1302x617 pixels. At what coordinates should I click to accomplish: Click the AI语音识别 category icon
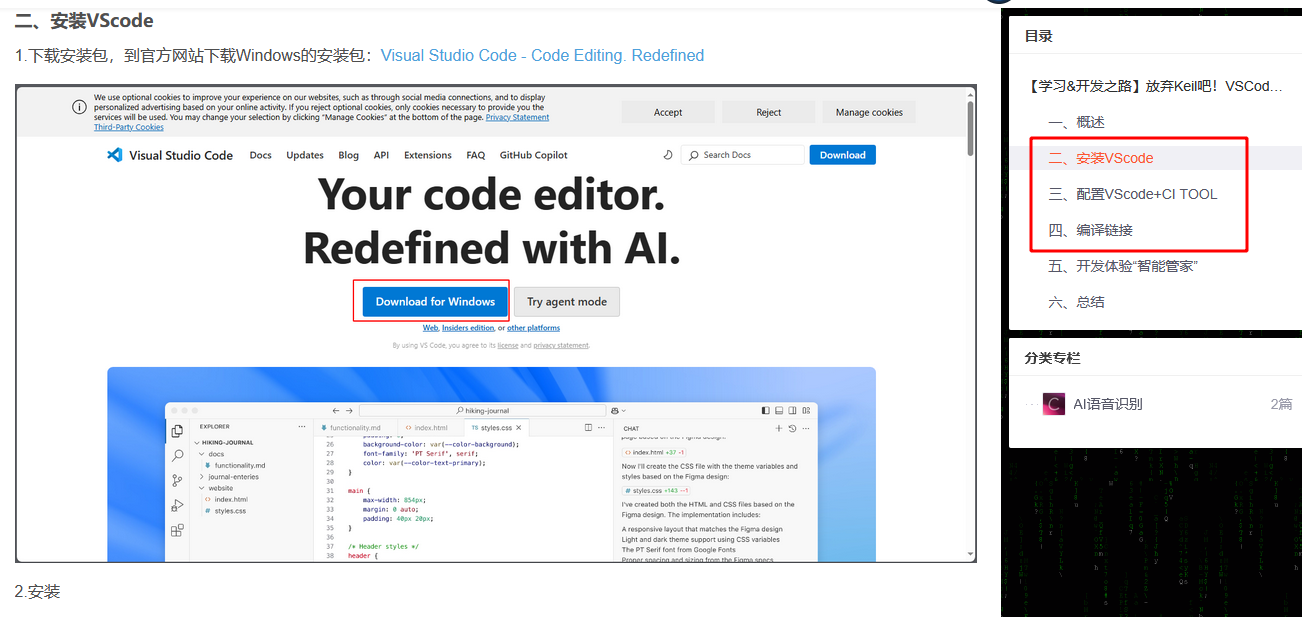(1053, 404)
